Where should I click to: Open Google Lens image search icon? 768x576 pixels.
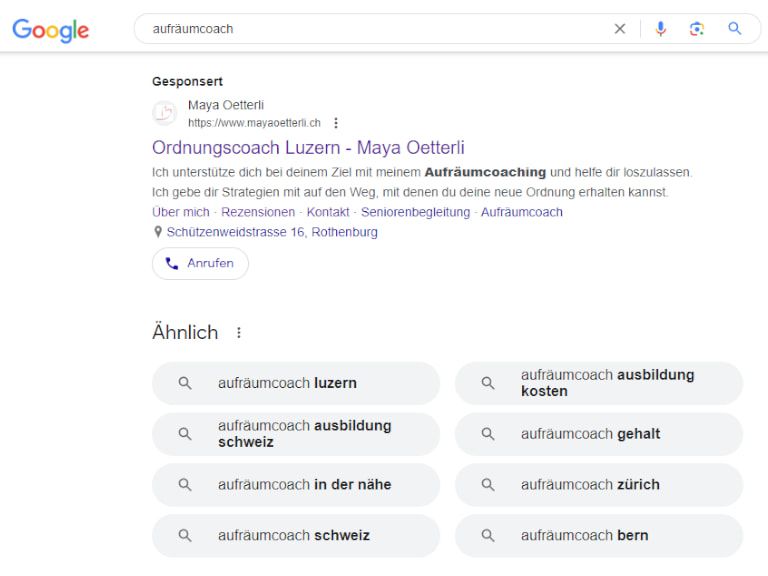tap(696, 29)
